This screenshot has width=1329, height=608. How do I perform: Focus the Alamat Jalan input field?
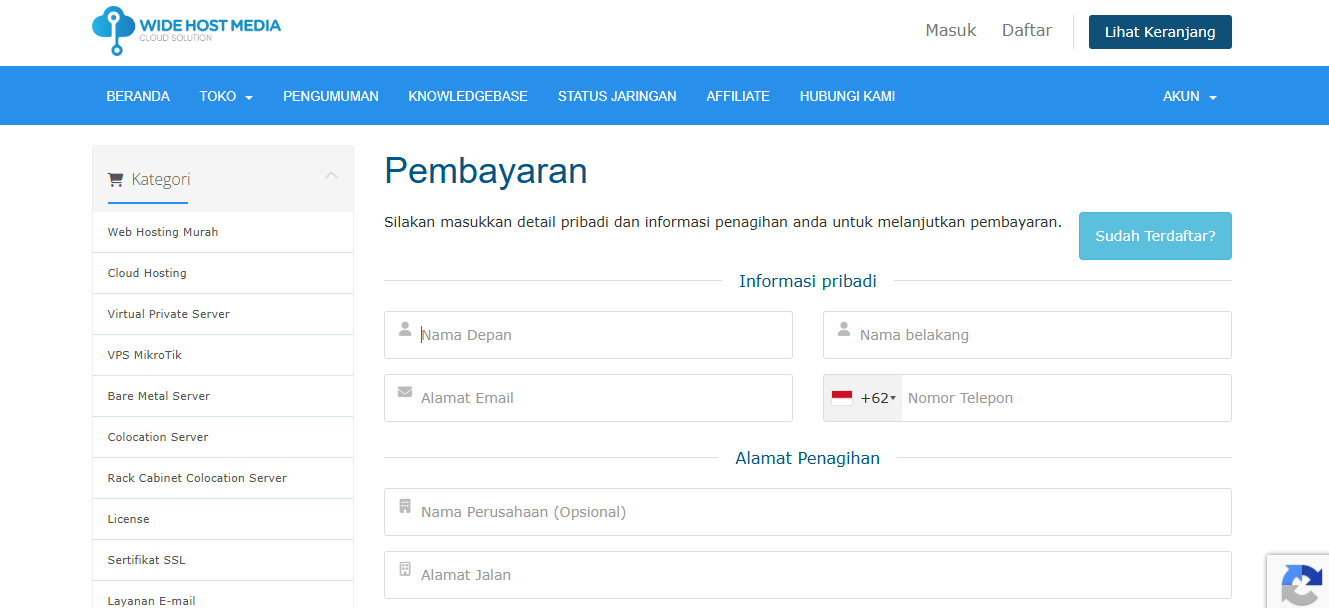808,575
